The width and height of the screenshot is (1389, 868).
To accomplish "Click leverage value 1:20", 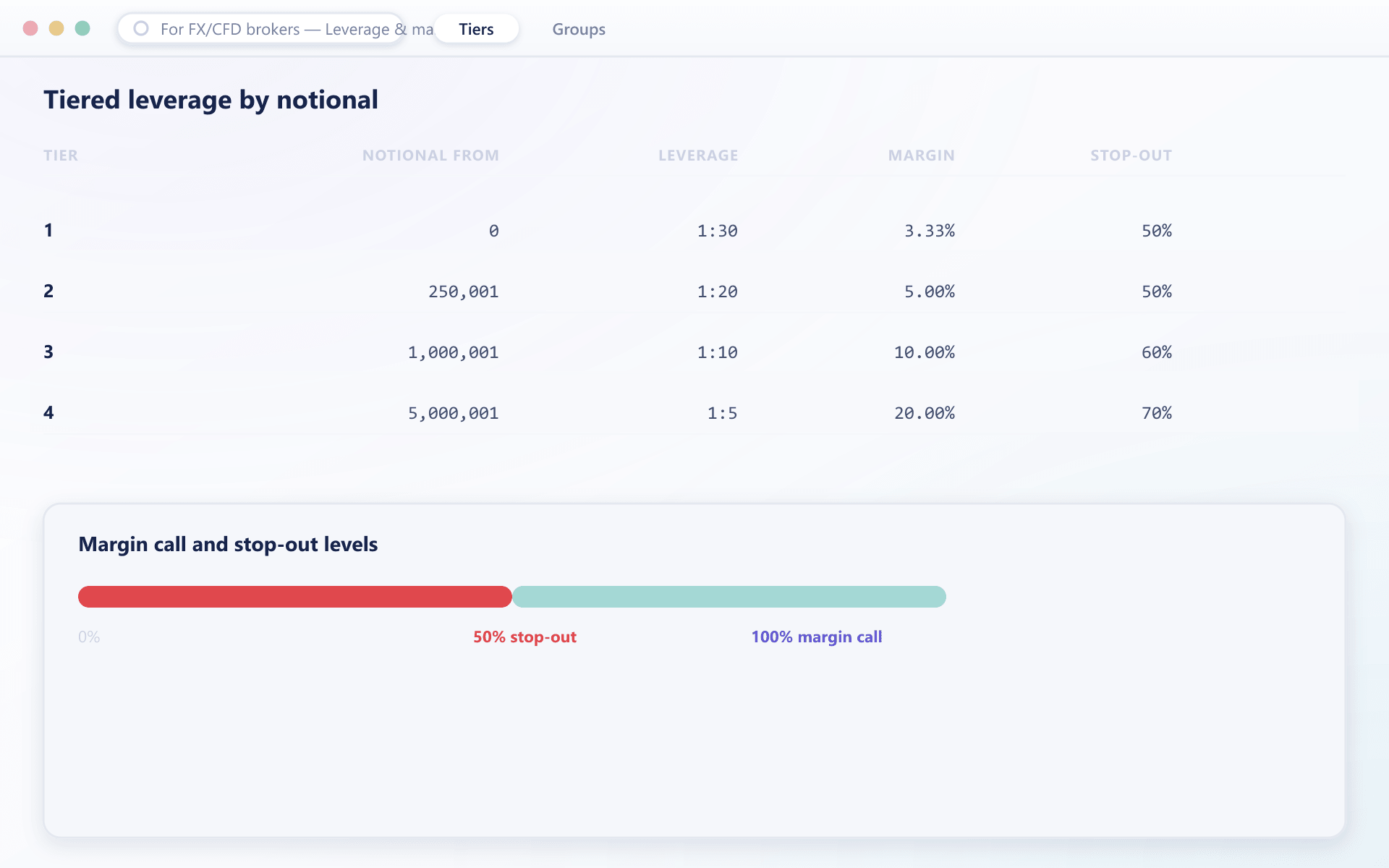I will (x=718, y=292).
